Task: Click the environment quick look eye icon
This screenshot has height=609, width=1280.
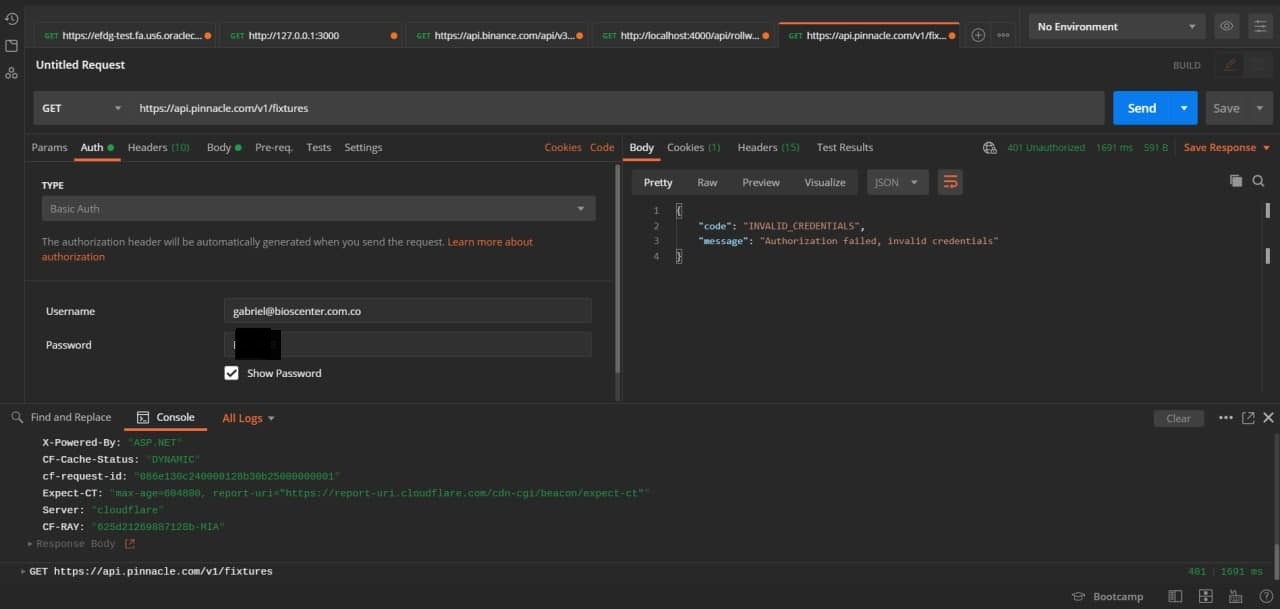Action: tap(1227, 27)
